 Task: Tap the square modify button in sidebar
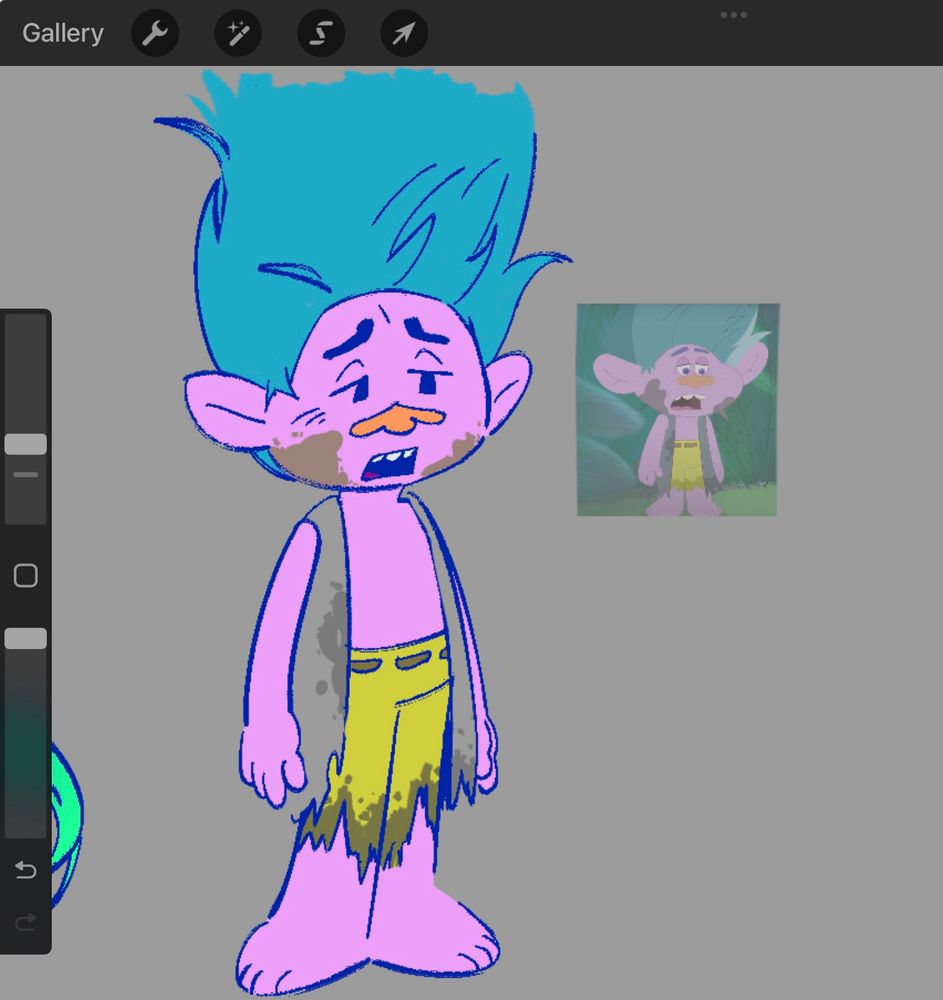pos(26,575)
